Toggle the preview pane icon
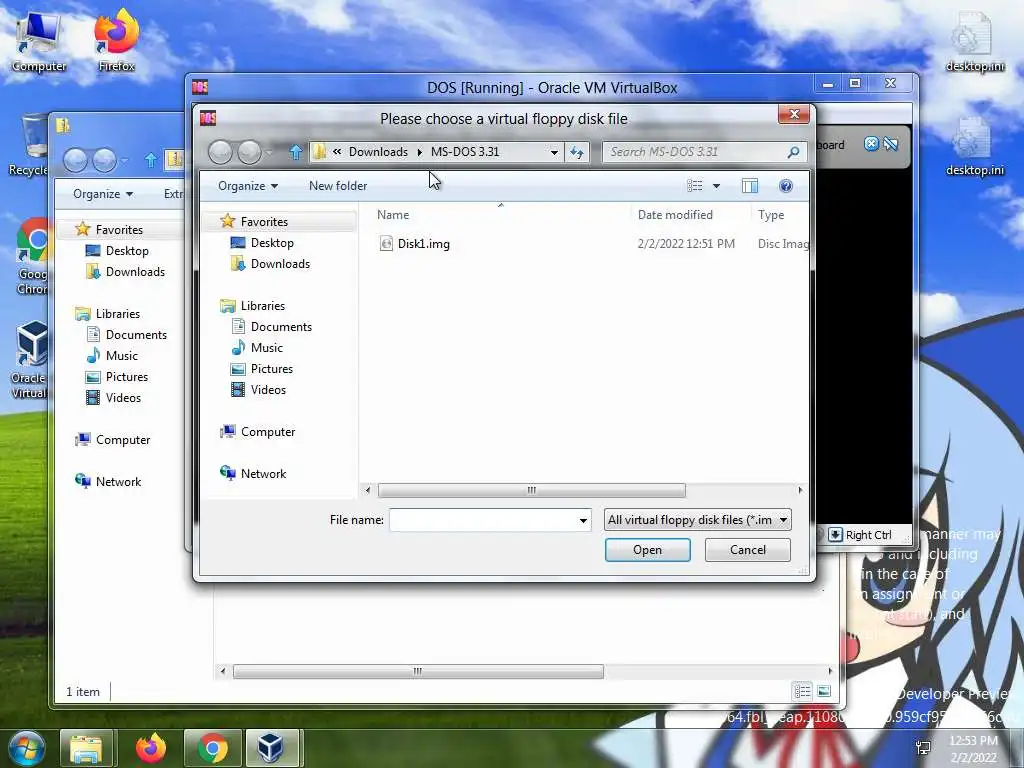The width and height of the screenshot is (1024, 768). coord(750,186)
